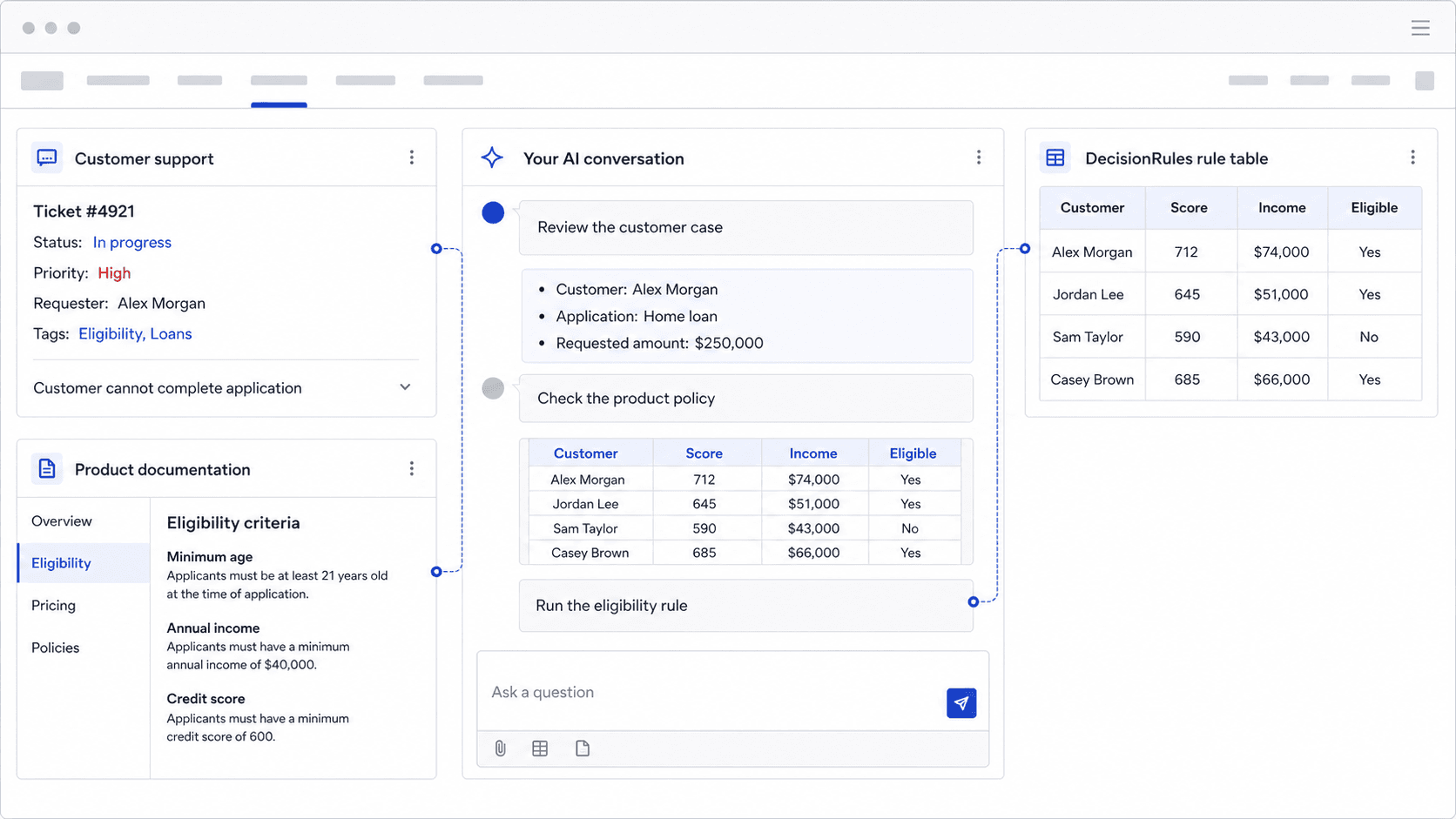
Task: Click Casey Brown in conversation table
Action: pos(590,553)
